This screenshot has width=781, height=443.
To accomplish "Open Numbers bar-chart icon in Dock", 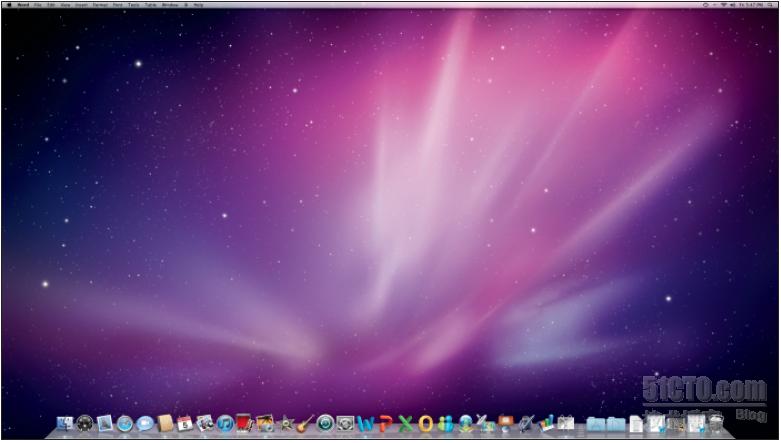I will (x=546, y=424).
